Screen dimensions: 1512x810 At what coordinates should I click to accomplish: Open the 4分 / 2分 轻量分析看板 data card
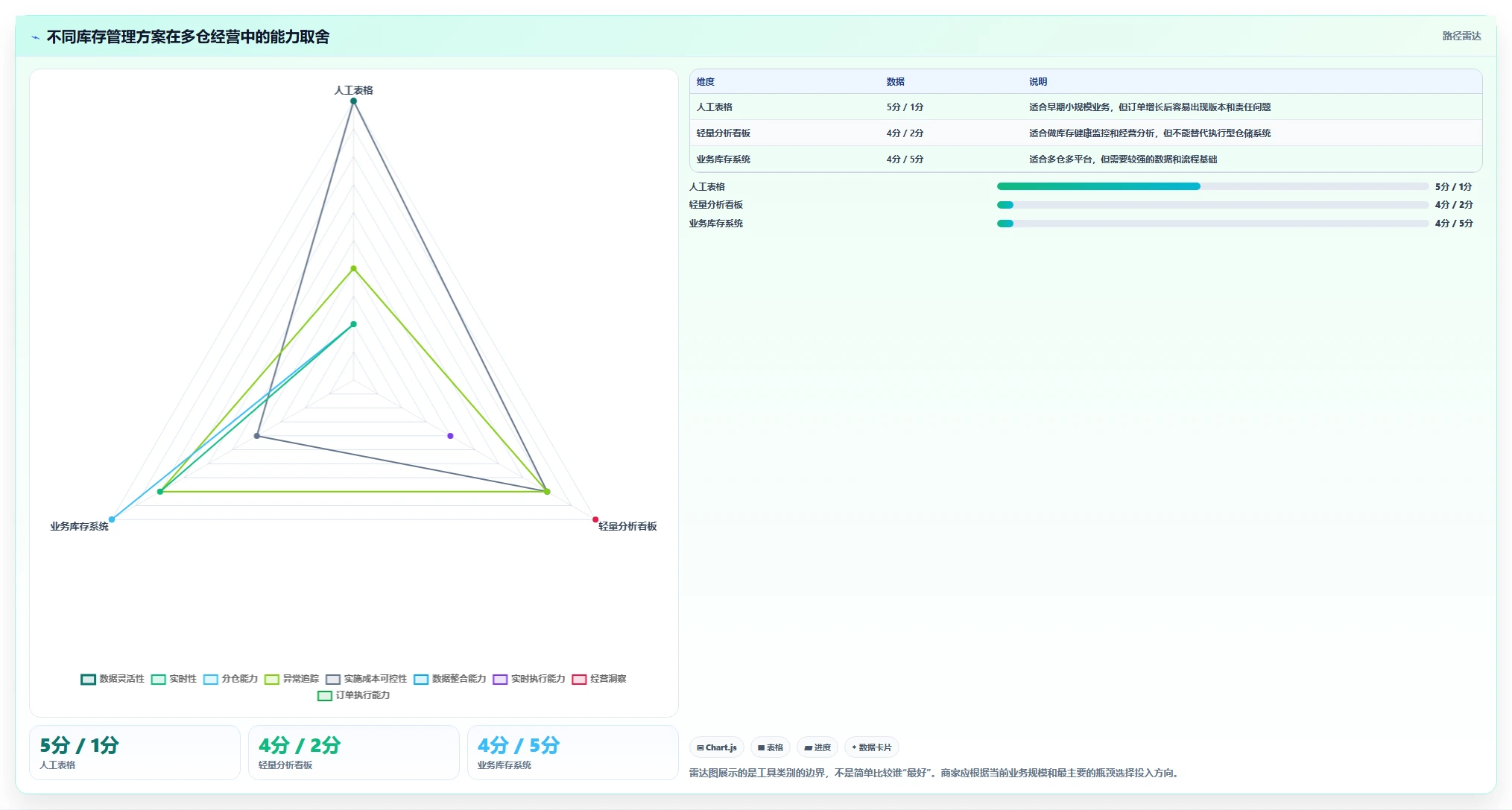[x=354, y=753]
